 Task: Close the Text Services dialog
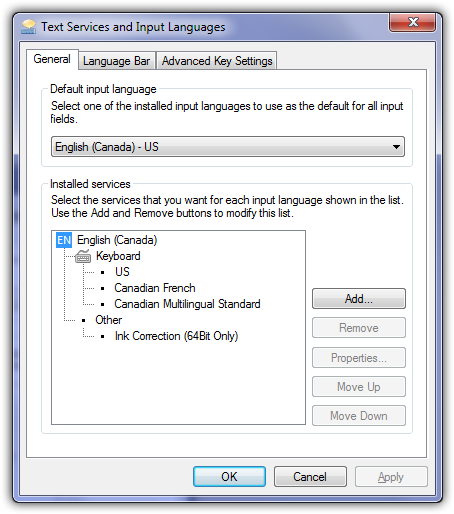click(x=413, y=22)
